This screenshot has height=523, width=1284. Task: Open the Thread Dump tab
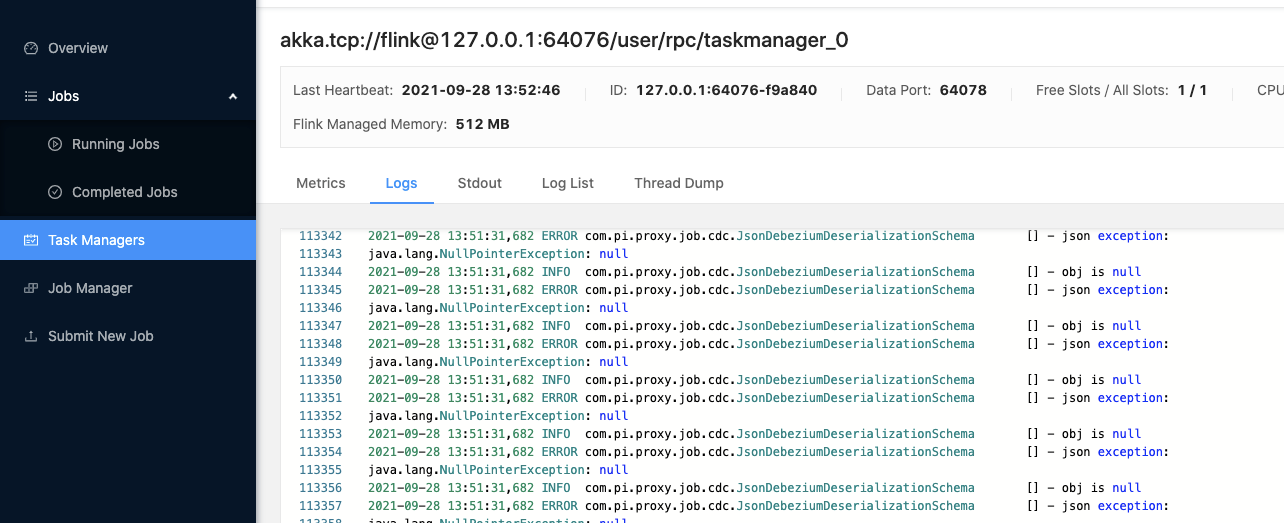[x=679, y=183]
